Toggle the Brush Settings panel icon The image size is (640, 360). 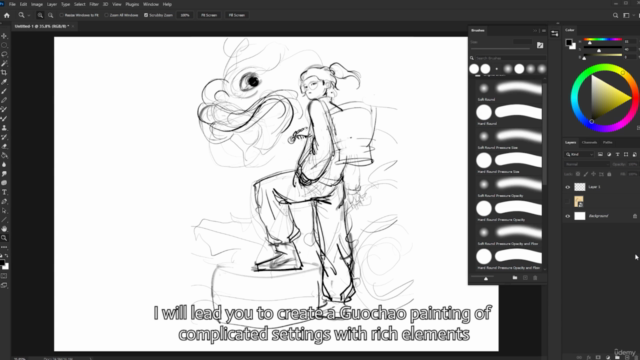pyautogui.click(x=540, y=45)
